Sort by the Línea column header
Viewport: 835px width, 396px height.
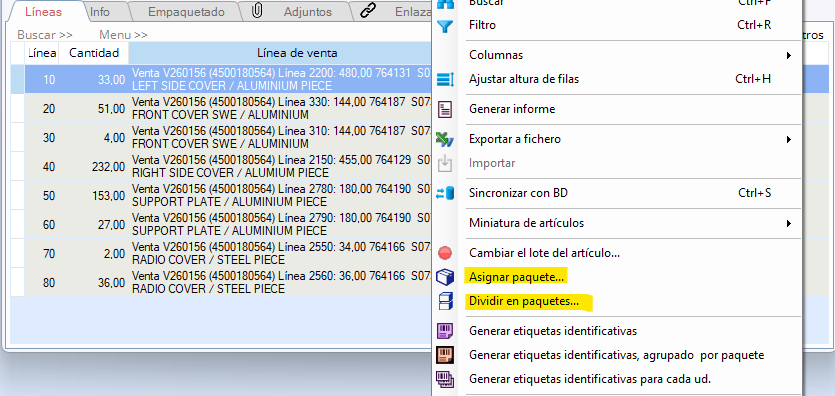(x=42, y=53)
